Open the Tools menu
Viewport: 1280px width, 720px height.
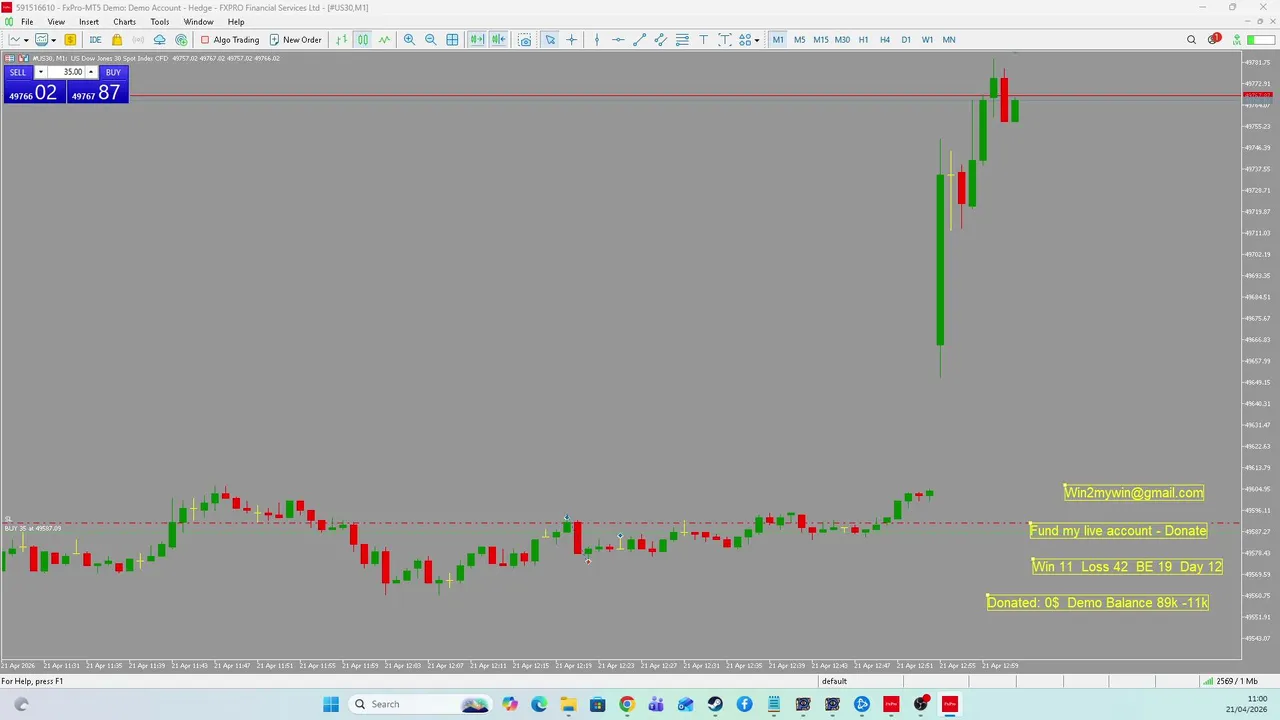coord(160,22)
